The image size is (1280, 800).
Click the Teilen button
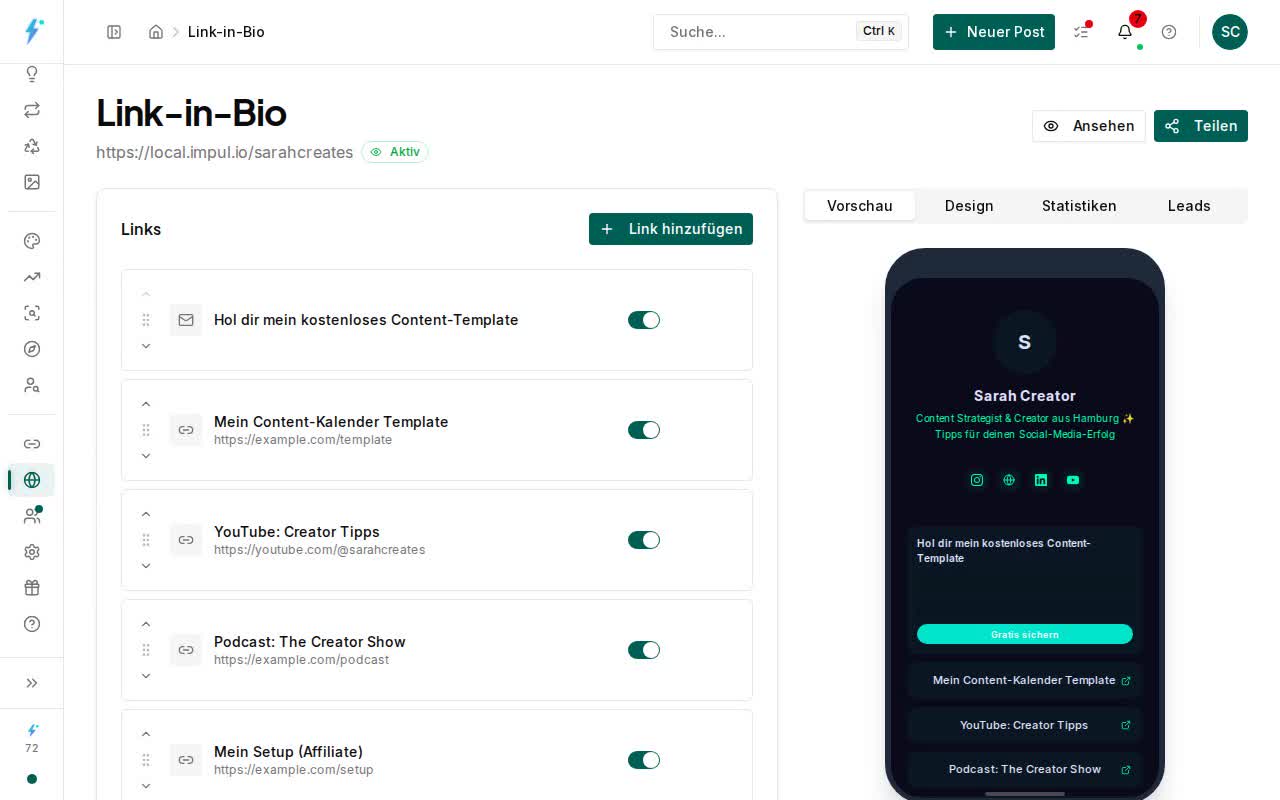click(x=1201, y=126)
